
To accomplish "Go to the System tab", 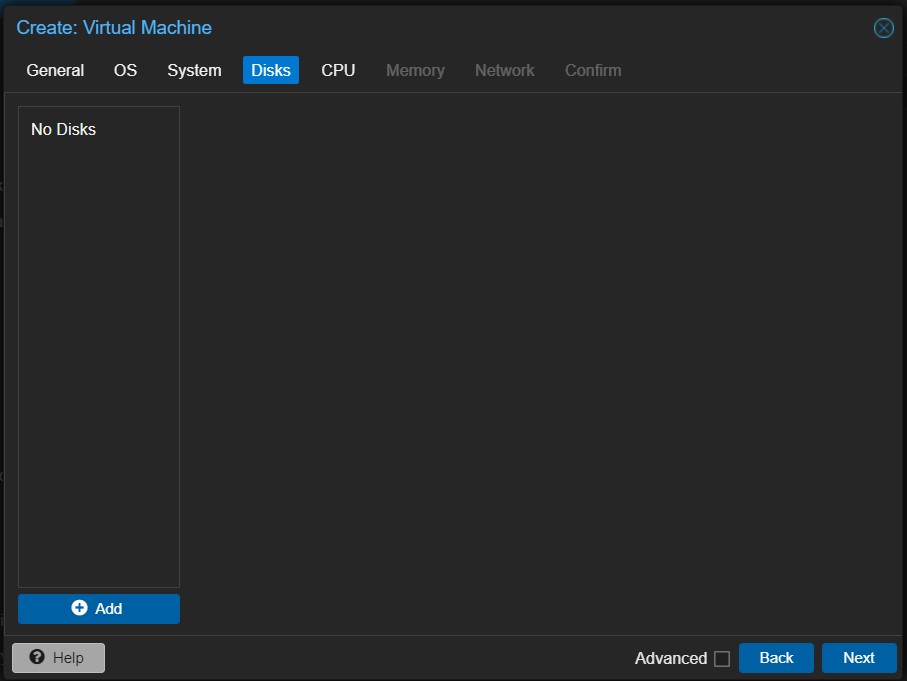I will click(x=194, y=70).
